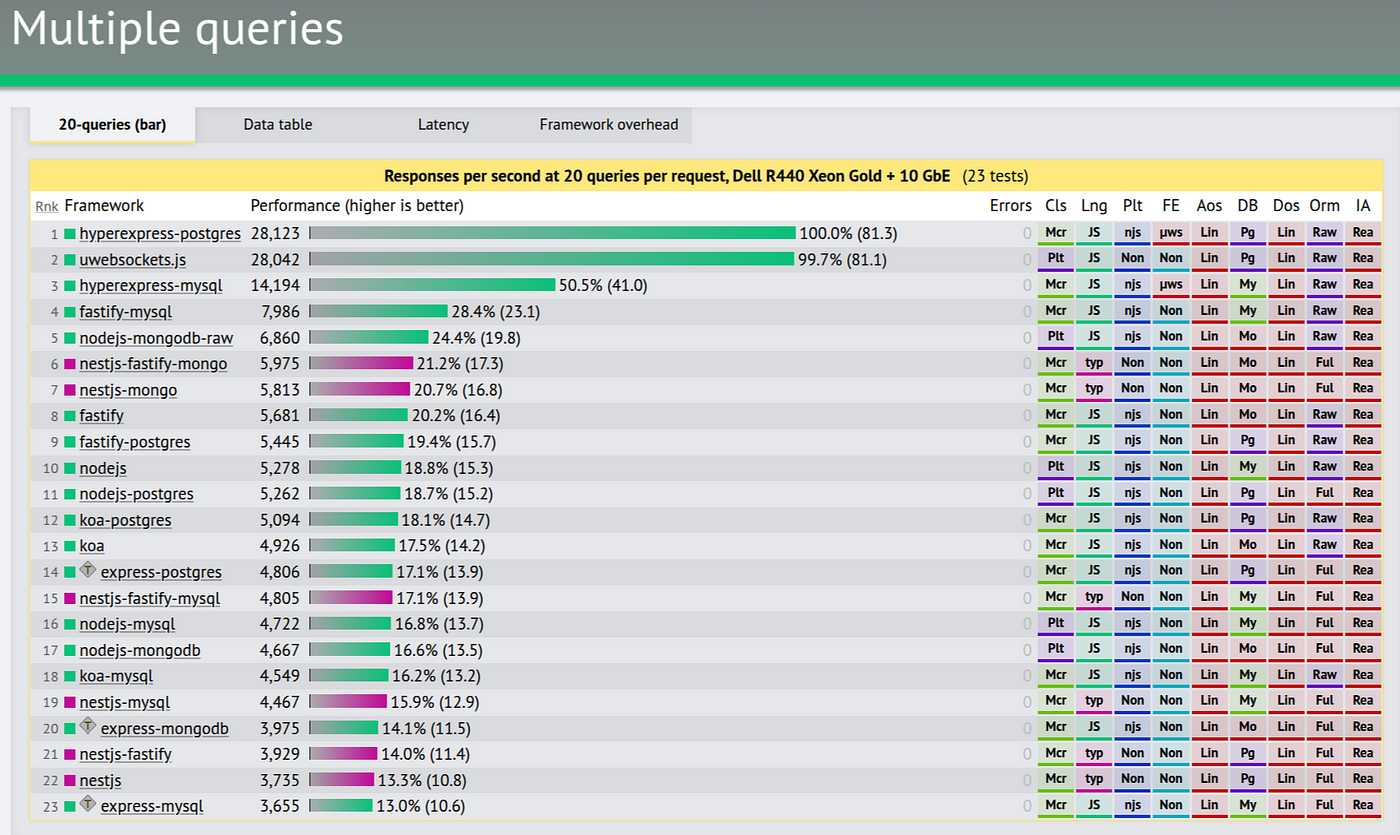Click the Pg database tag in nestjs row

1248,779
